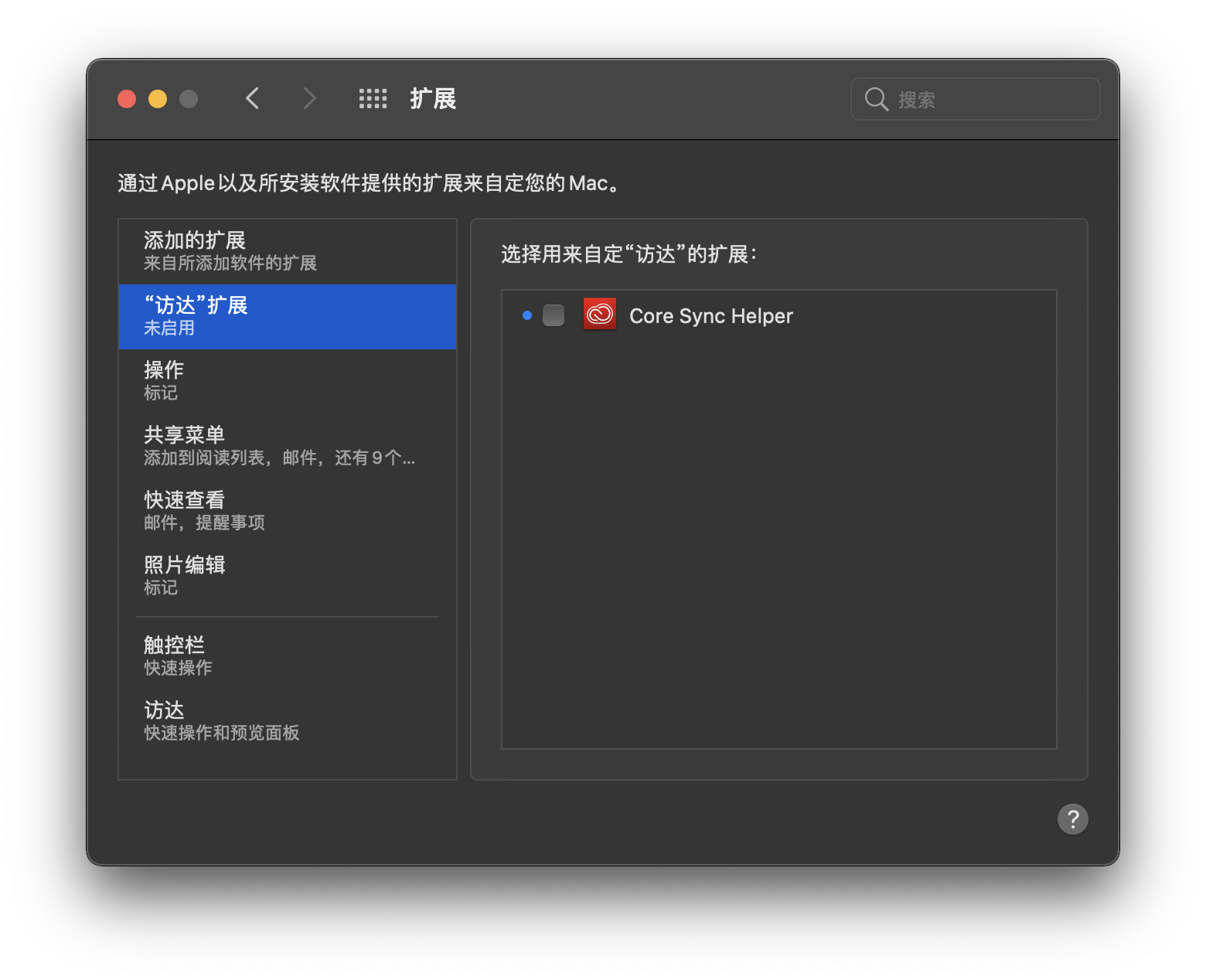Screen dimensions: 1206x980
Task: Click the blue dot beside Core Sync Helper
Action: point(527,315)
